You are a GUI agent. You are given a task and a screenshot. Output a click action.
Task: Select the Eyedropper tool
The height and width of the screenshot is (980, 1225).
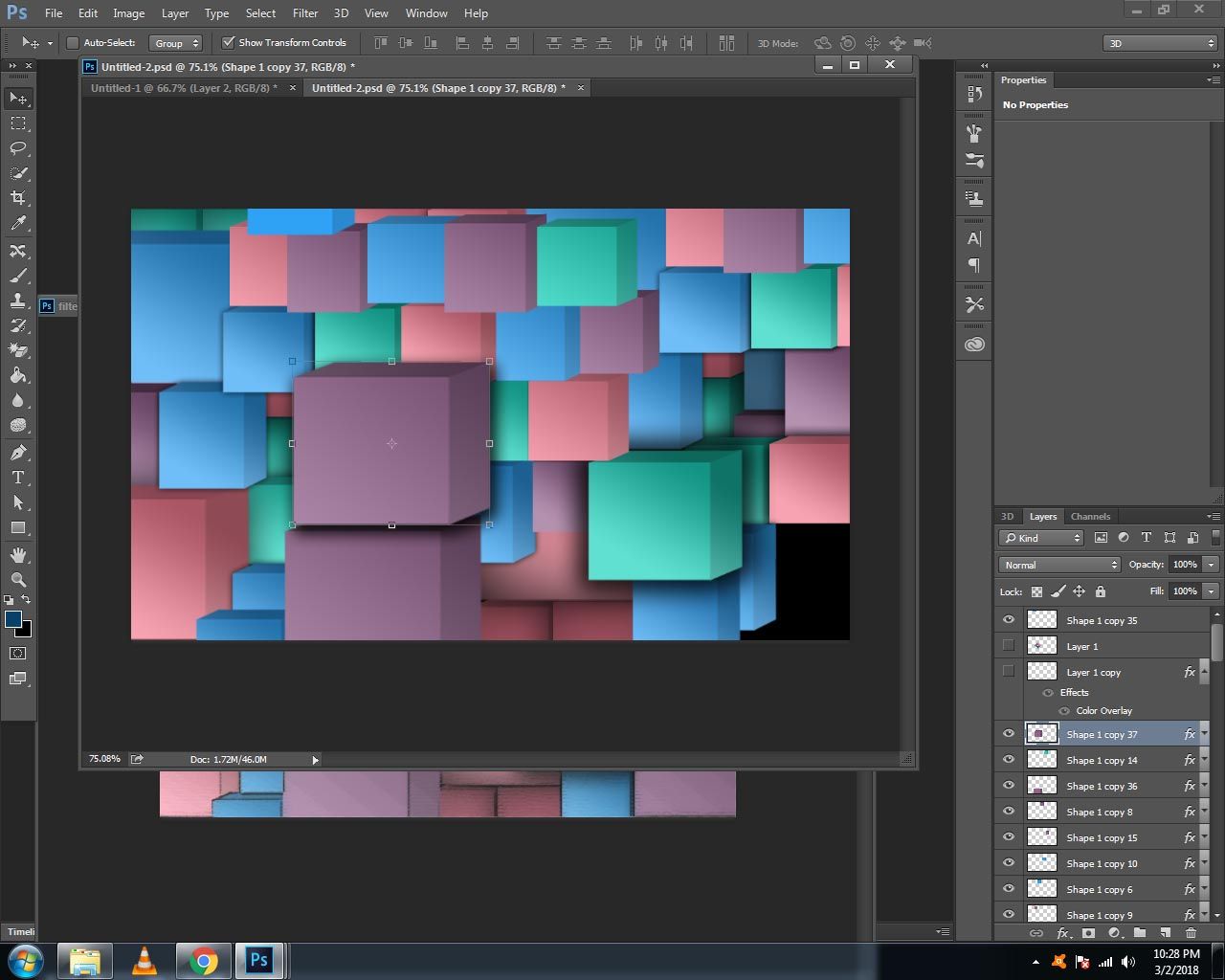point(18,223)
